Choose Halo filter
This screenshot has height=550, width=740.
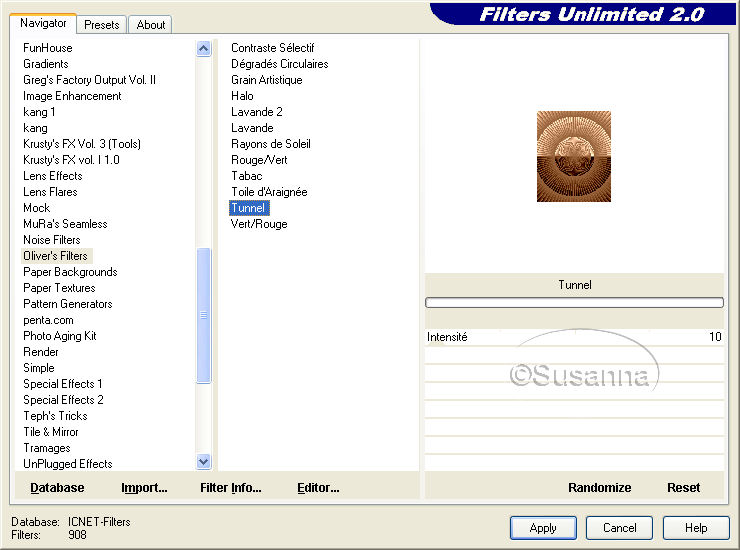(x=242, y=96)
